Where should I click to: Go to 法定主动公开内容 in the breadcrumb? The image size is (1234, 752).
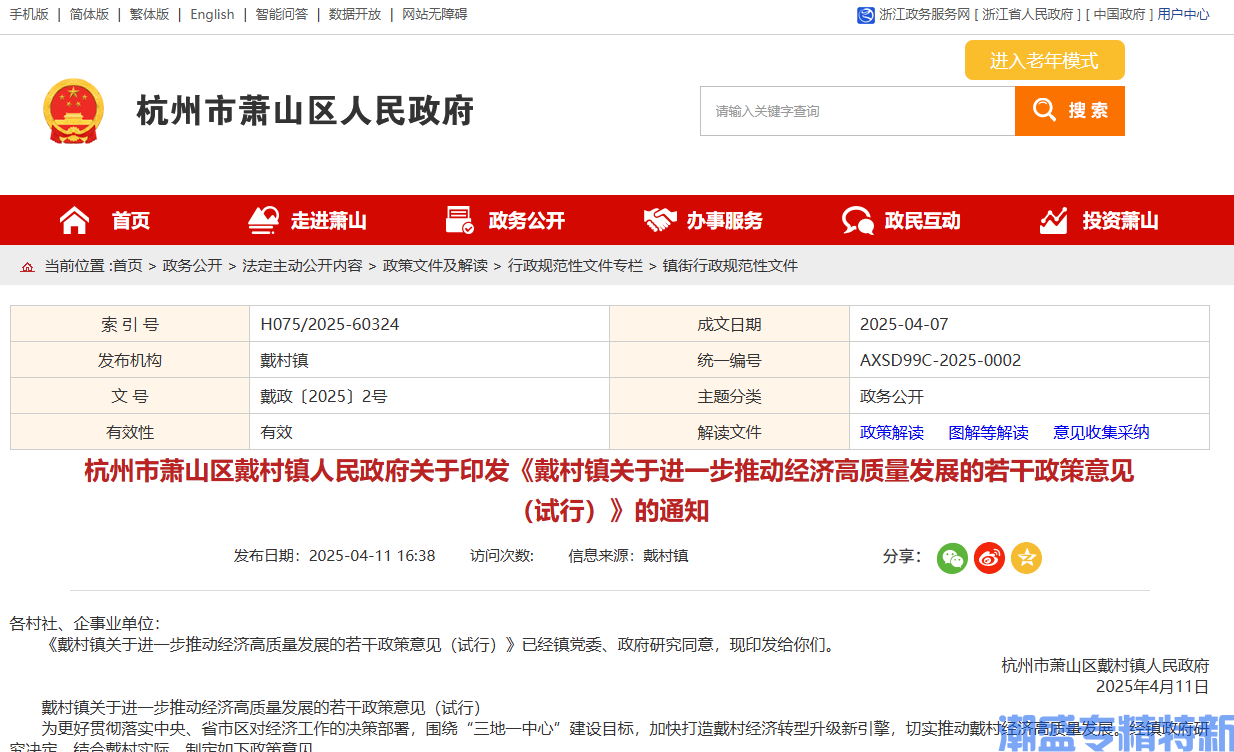coord(302,266)
